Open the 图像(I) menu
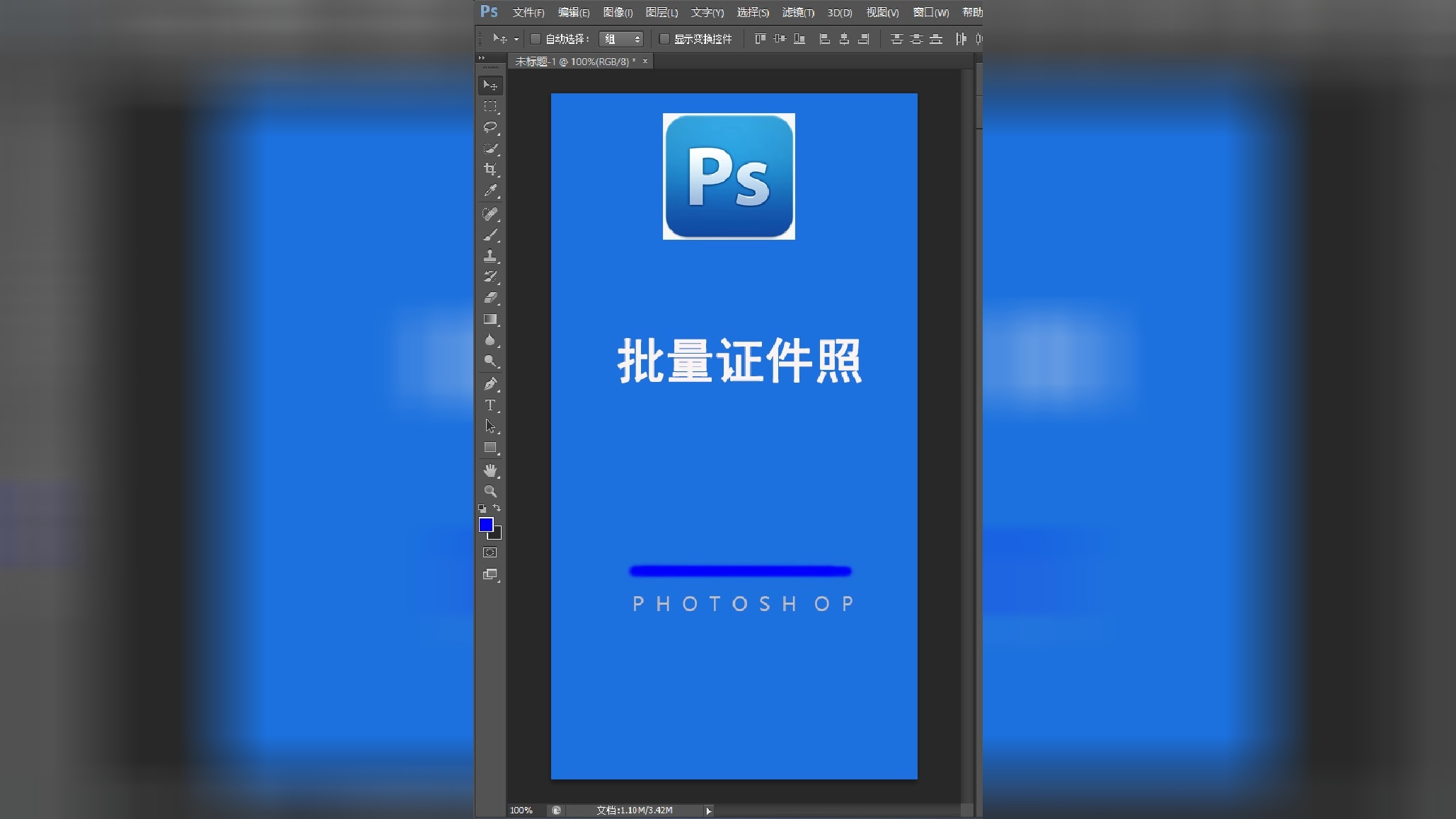Screen dimensions: 1456x819 (618, 12)
